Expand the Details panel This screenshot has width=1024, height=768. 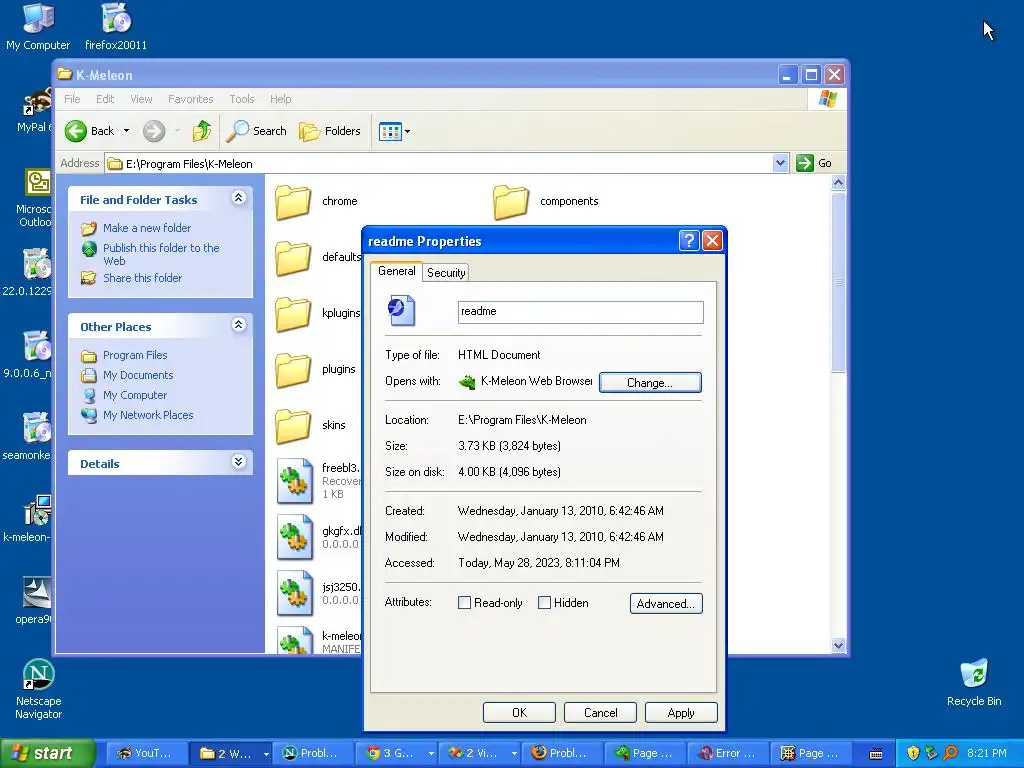pyautogui.click(x=238, y=462)
